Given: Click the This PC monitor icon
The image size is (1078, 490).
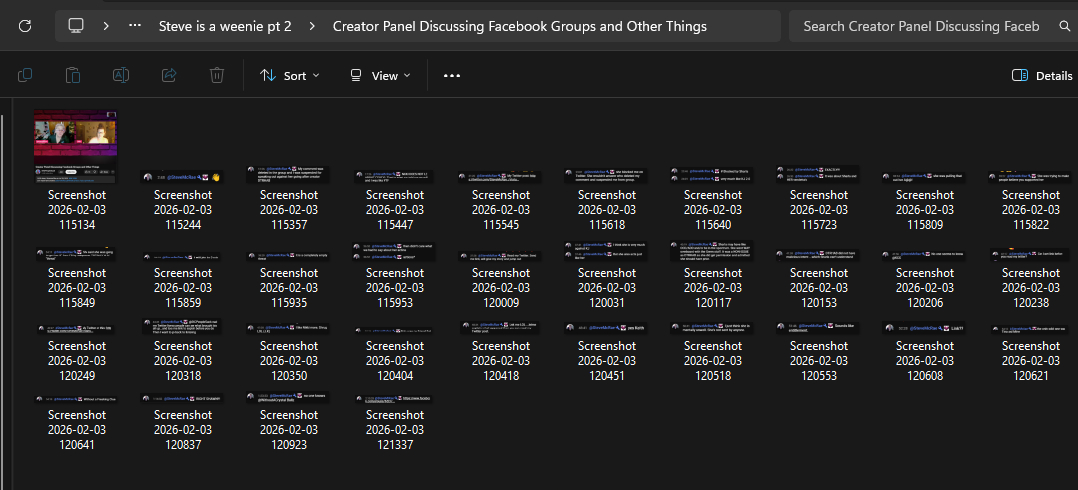Looking at the screenshot, I should point(76,26).
